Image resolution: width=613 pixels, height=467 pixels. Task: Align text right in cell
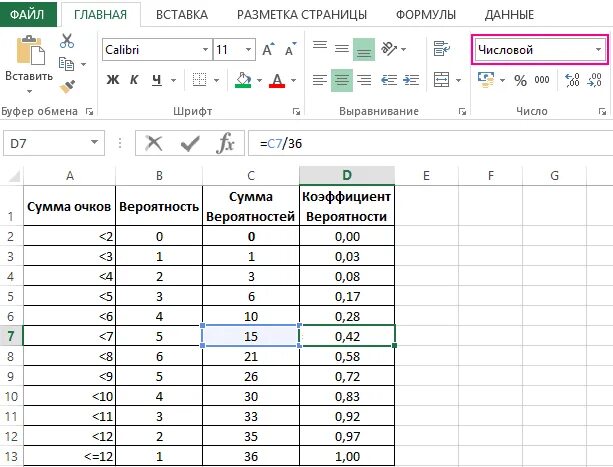tap(364, 80)
